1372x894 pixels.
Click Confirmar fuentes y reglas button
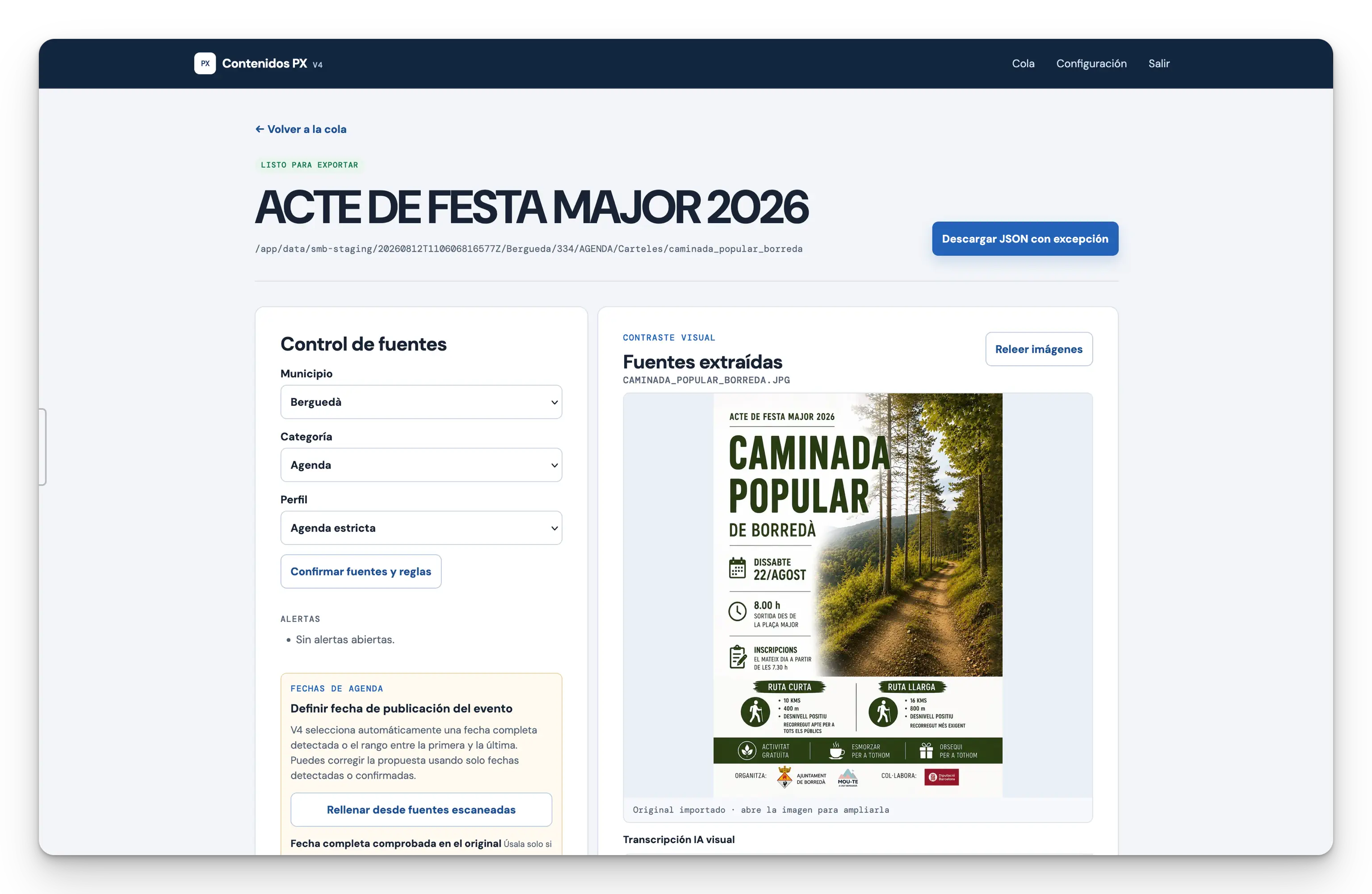coord(361,572)
